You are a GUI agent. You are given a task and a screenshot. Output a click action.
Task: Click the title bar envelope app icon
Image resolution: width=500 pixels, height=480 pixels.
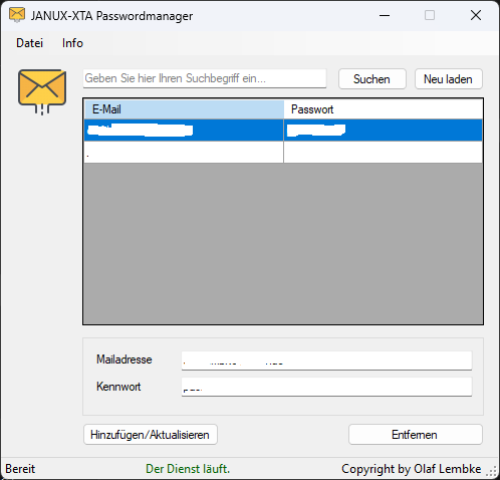point(17,15)
